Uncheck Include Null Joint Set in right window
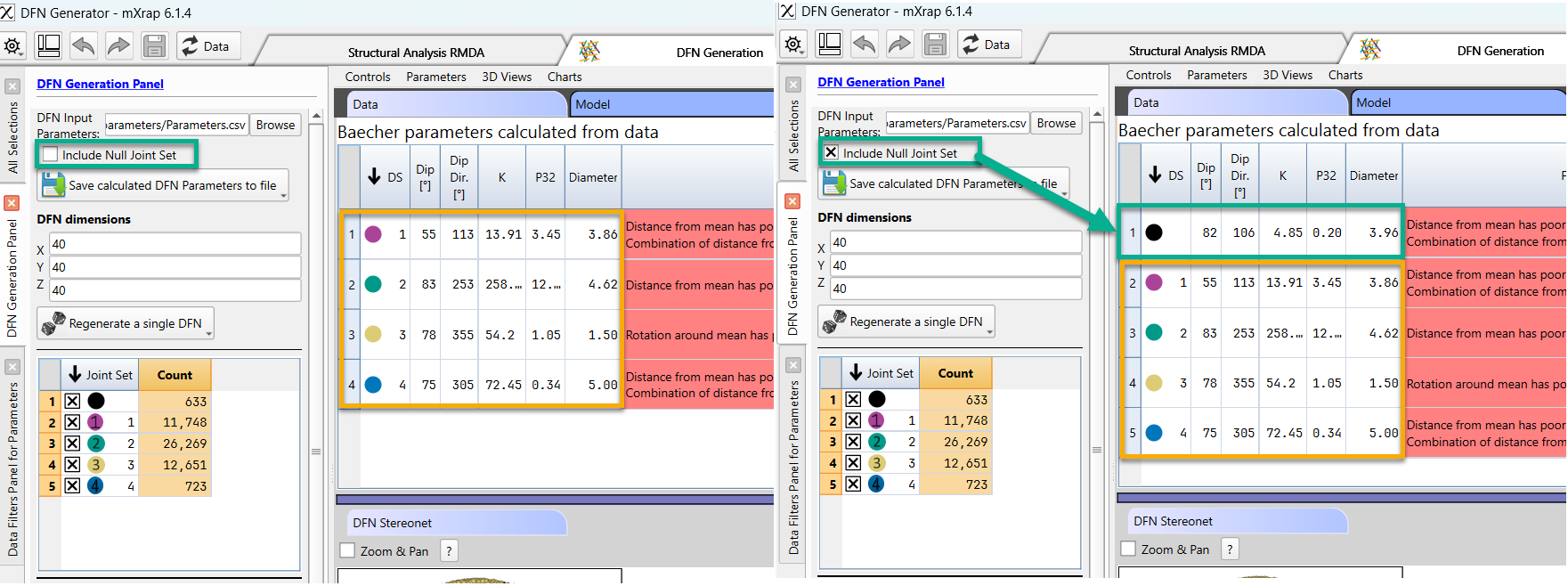Viewport: 1568px width, 586px height. tap(832, 153)
